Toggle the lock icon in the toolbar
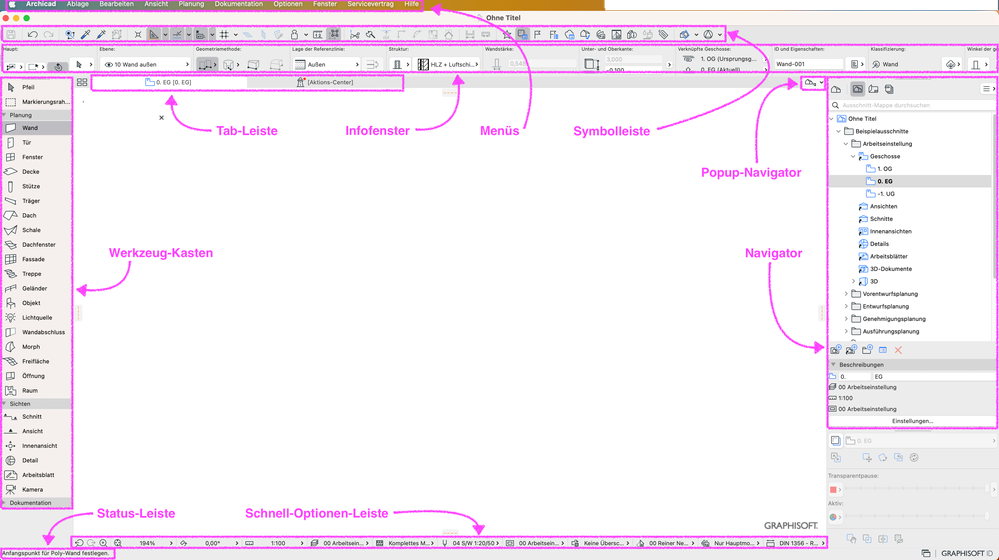Image resolution: width=999 pixels, height=560 pixels. coord(294,34)
